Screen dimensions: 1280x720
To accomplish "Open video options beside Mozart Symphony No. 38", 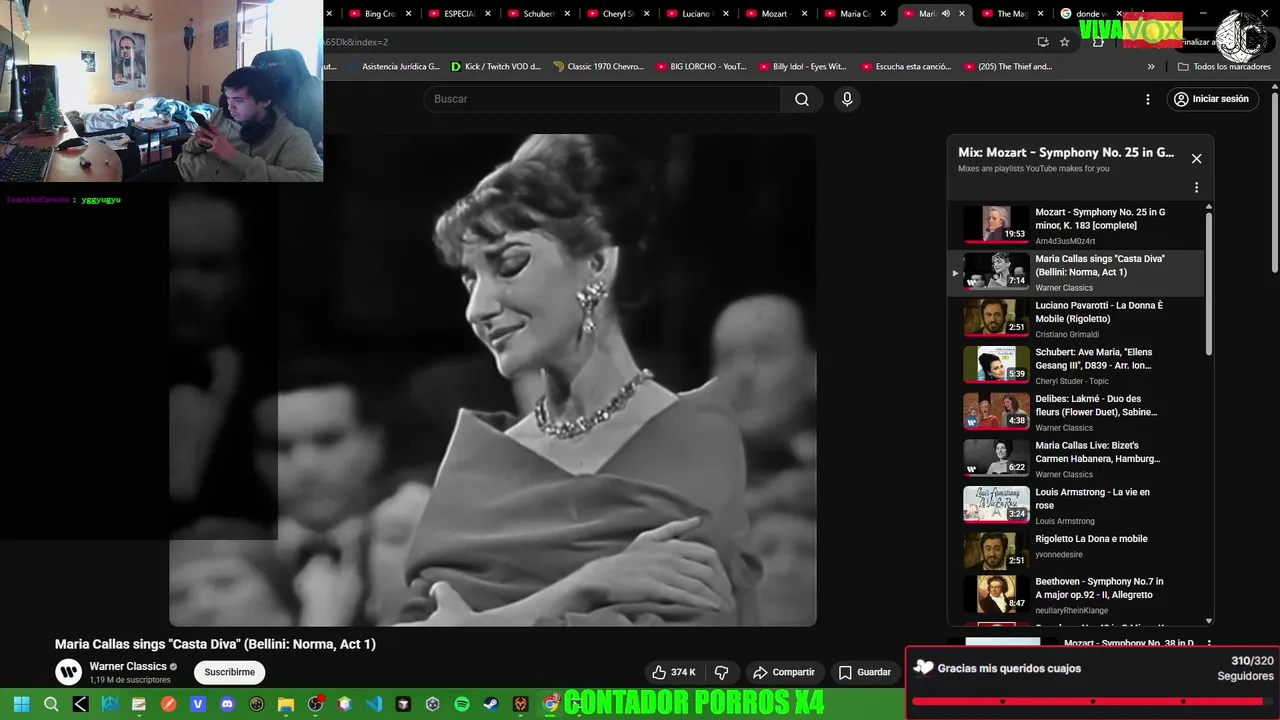I will [1209, 644].
